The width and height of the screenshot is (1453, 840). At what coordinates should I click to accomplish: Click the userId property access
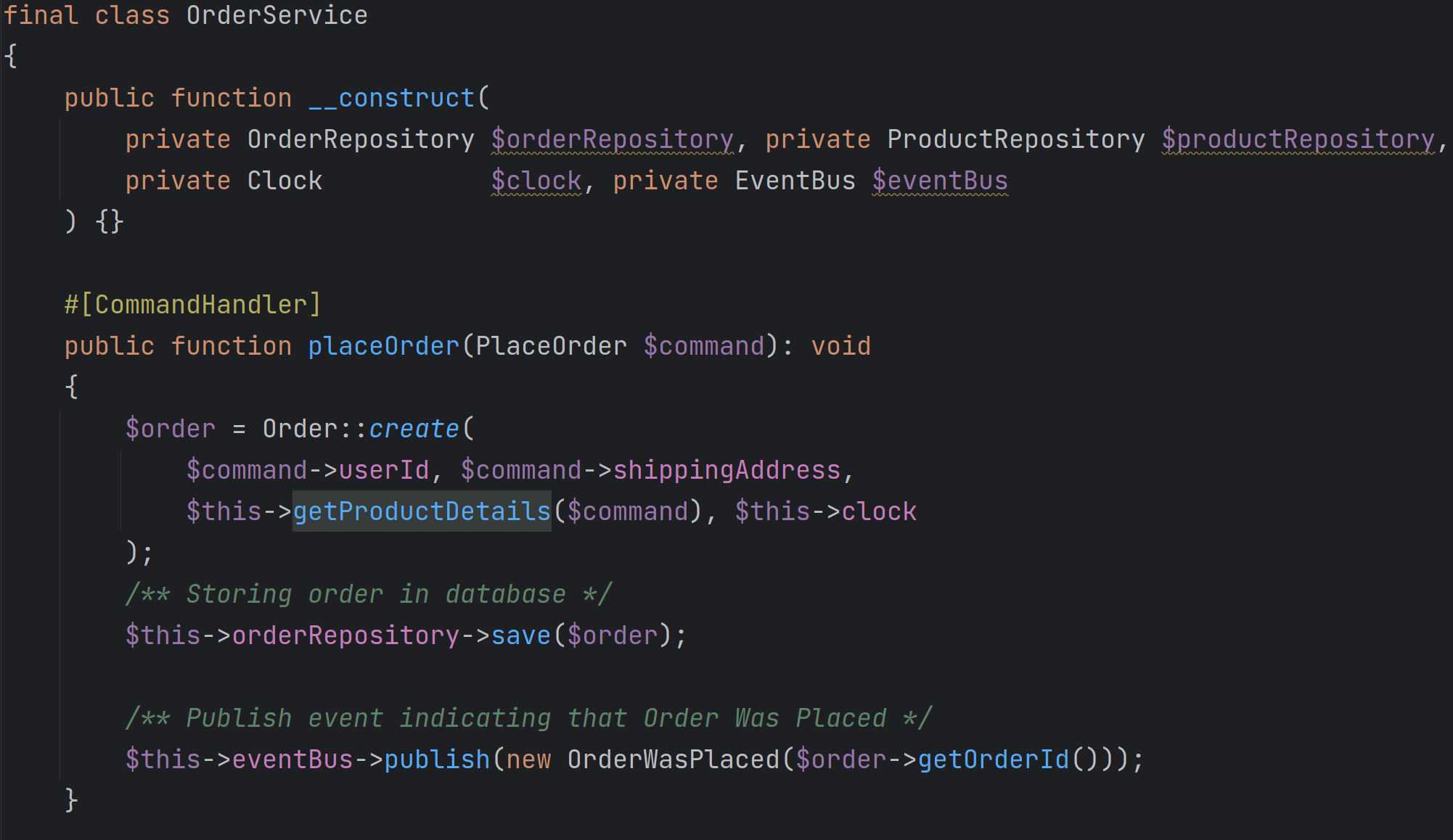point(383,470)
